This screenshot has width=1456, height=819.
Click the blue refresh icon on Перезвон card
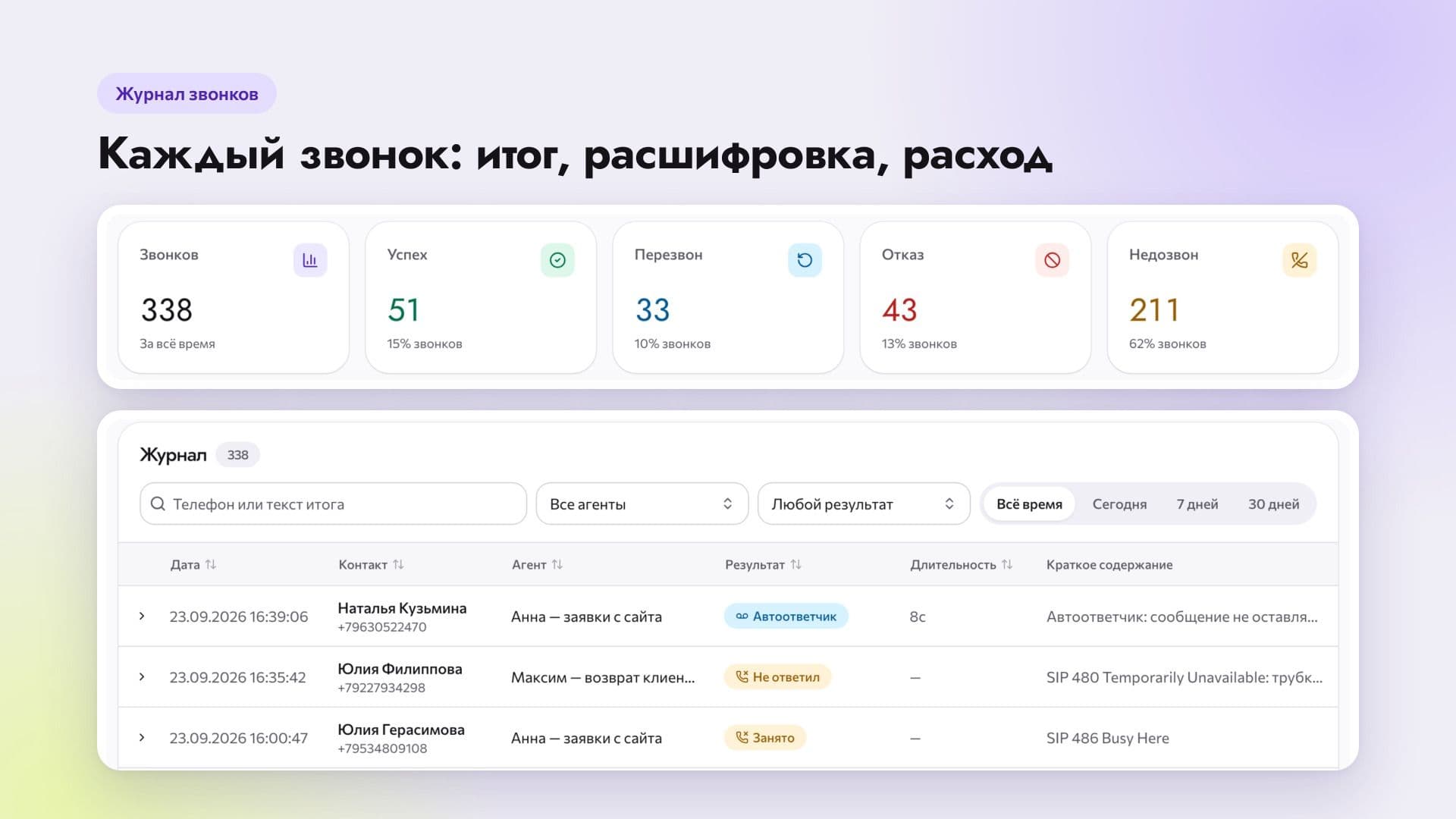(x=805, y=260)
